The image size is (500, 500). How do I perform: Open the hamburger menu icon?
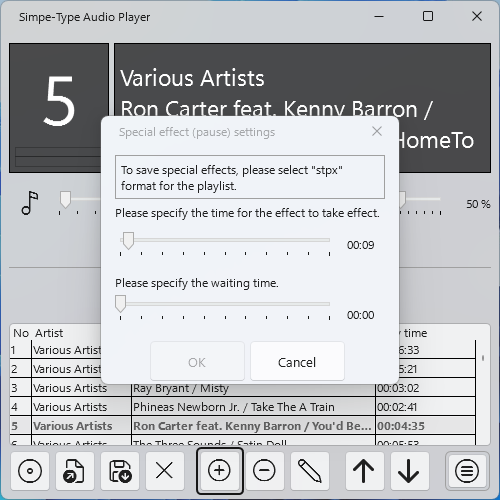[x=467, y=471]
